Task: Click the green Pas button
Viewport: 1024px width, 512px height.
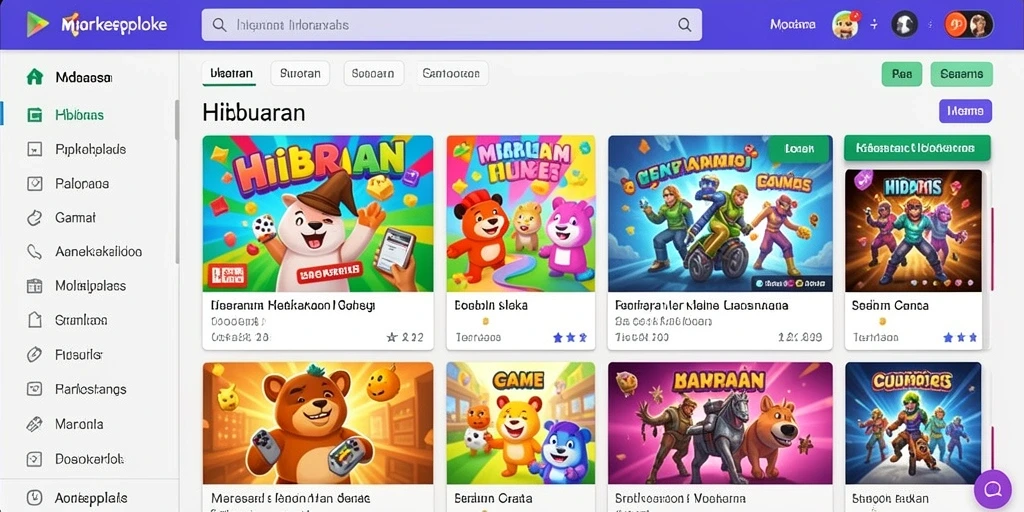Action: (902, 74)
